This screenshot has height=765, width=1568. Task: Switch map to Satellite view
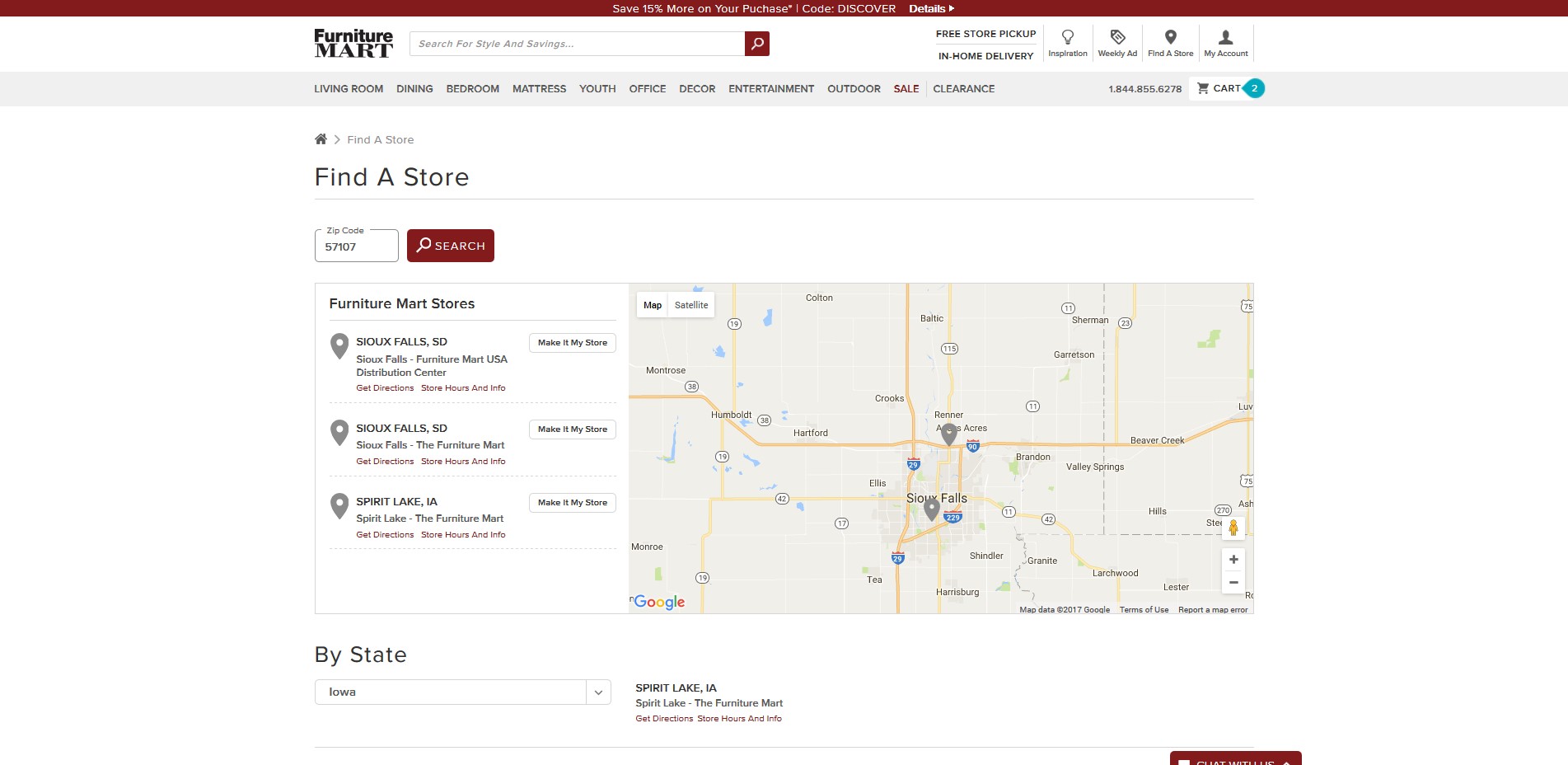point(691,305)
